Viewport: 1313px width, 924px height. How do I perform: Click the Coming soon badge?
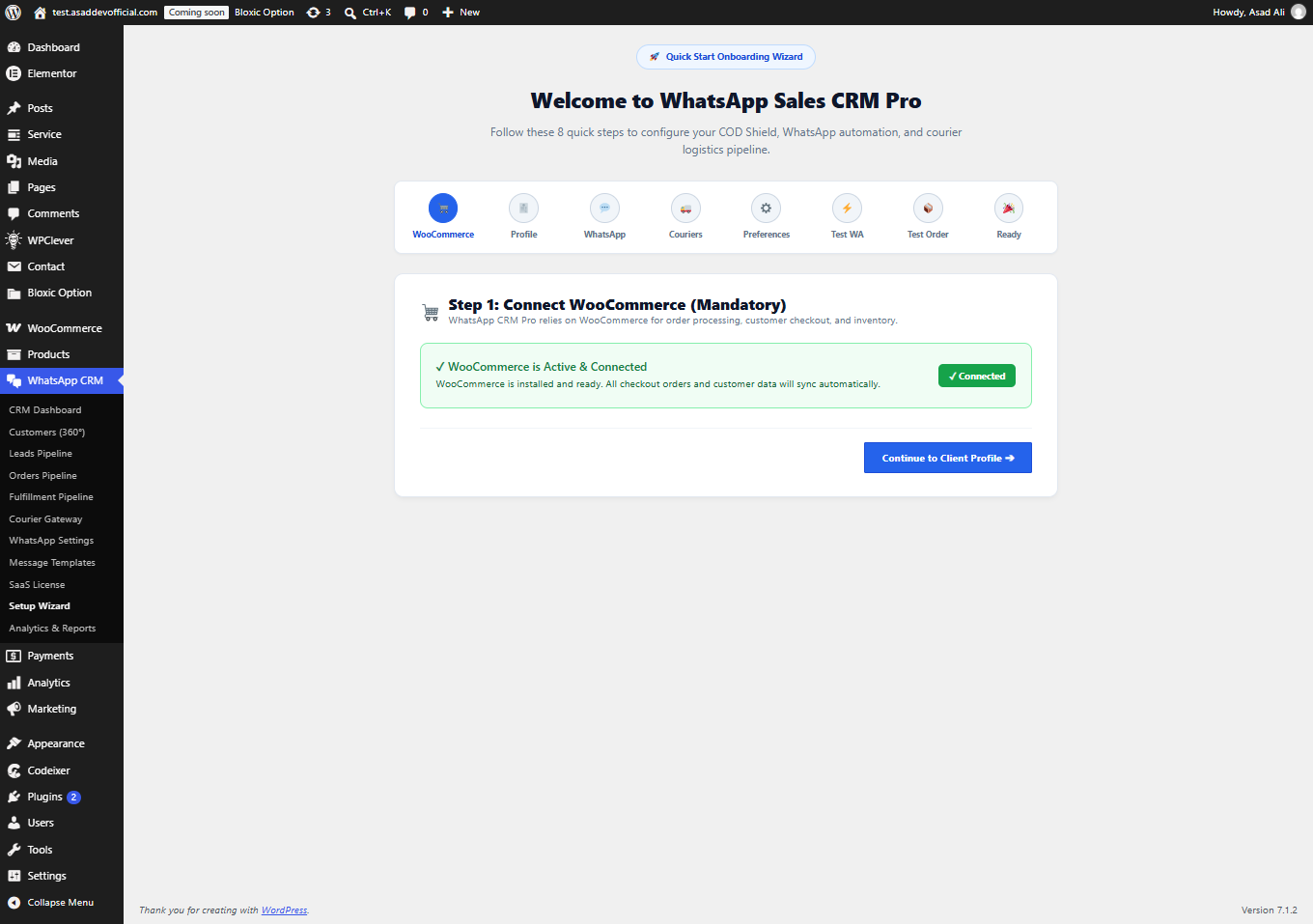[x=197, y=13]
